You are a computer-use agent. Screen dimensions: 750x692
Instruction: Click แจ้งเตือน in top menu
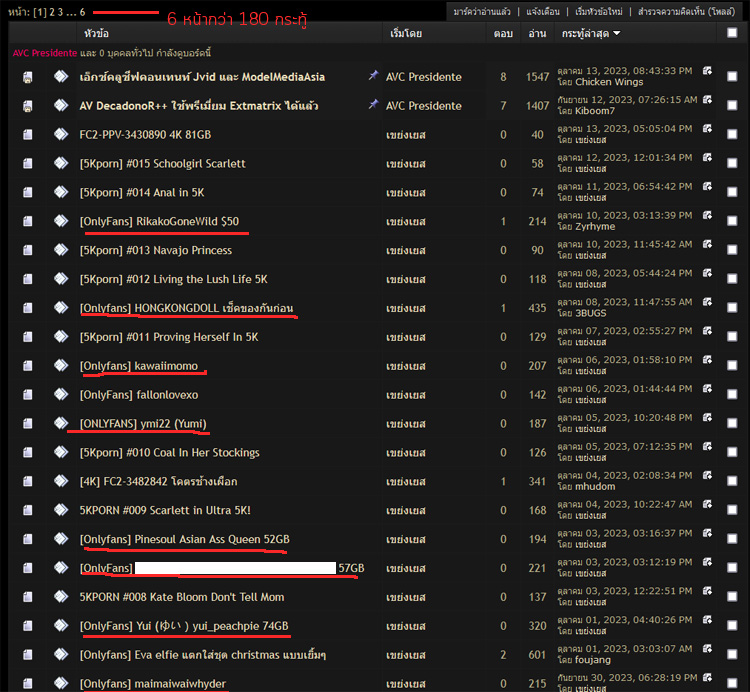tap(543, 11)
